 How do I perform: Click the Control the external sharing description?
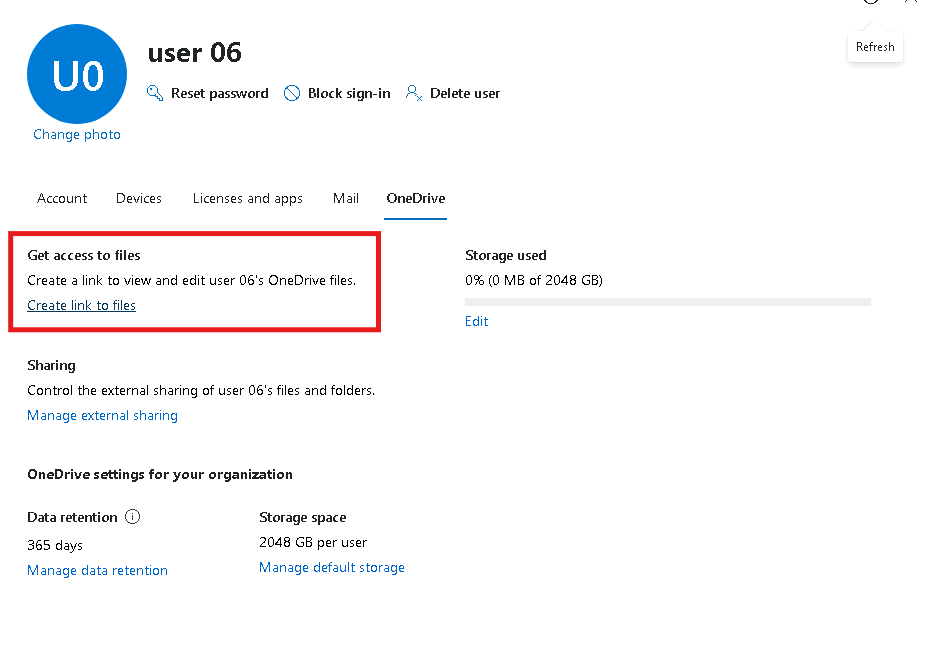[x=201, y=390]
